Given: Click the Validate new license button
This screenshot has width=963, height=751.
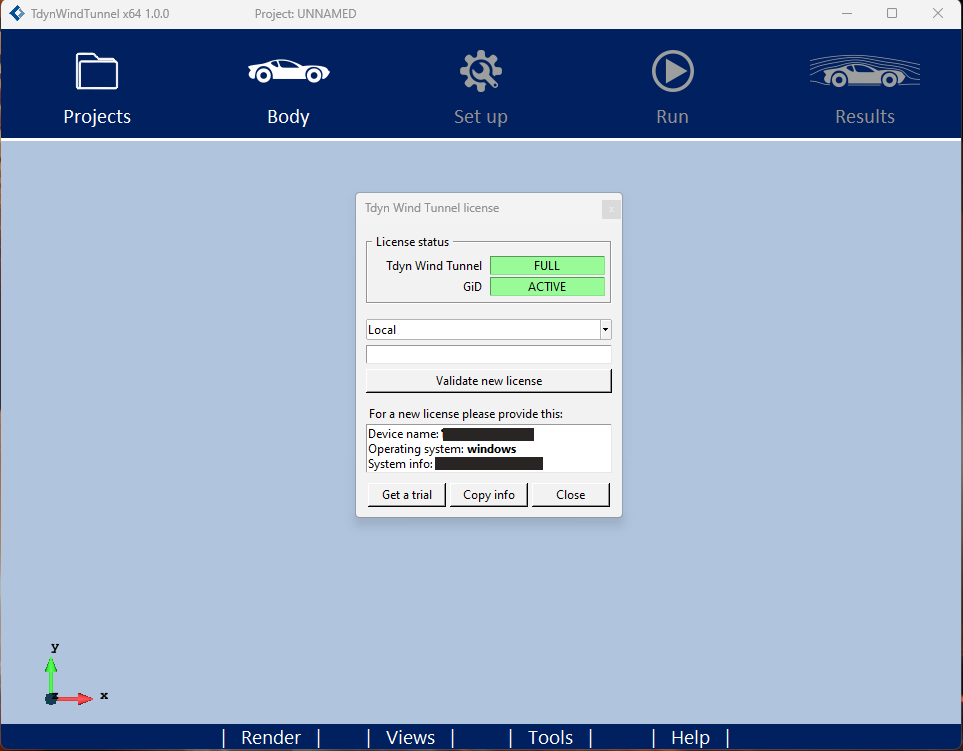Looking at the screenshot, I should click(x=489, y=381).
